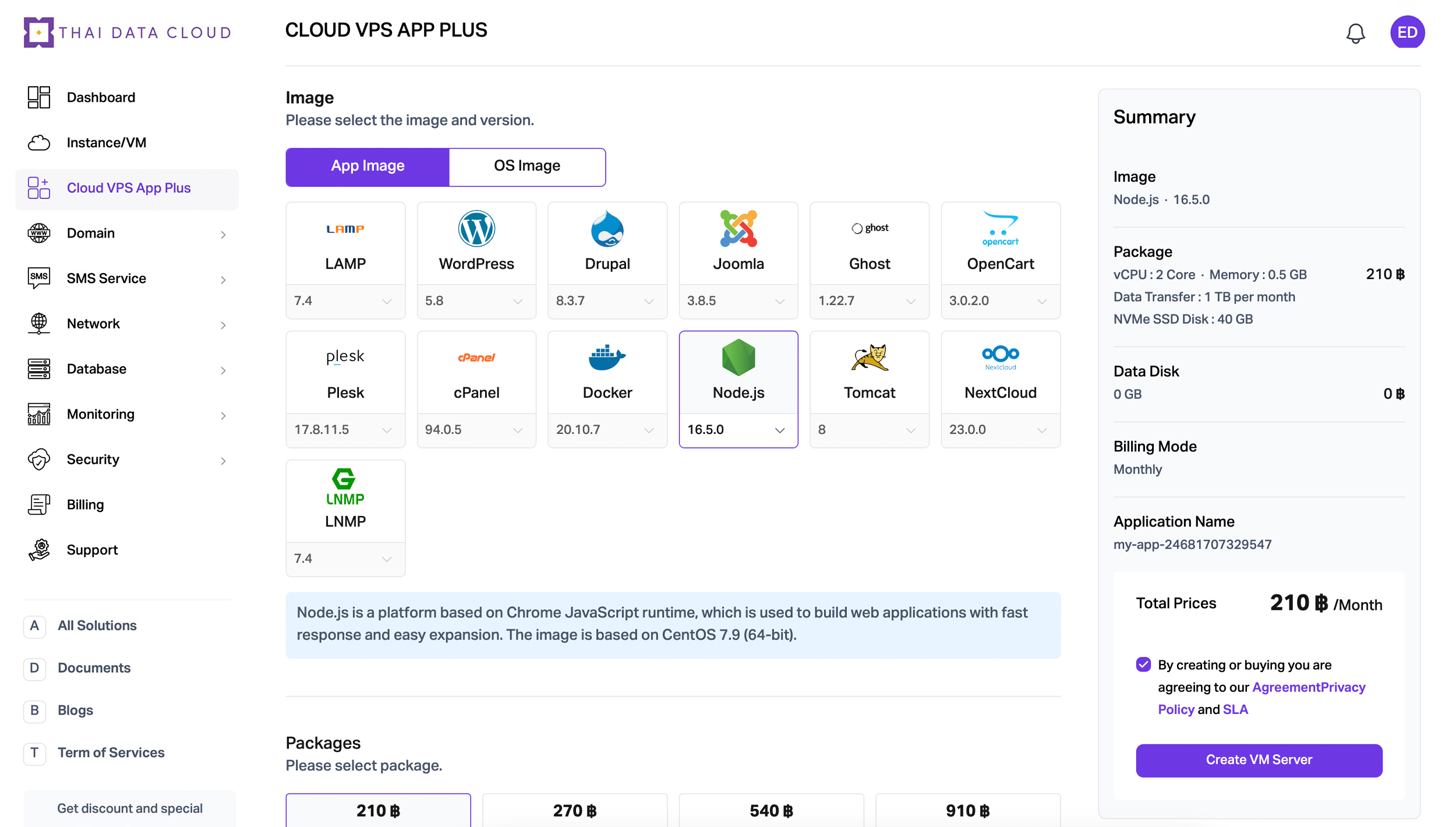This screenshot has width=1456, height=827.
Task: Open the cPanel 94.0.5 version dropdown
Action: click(476, 430)
